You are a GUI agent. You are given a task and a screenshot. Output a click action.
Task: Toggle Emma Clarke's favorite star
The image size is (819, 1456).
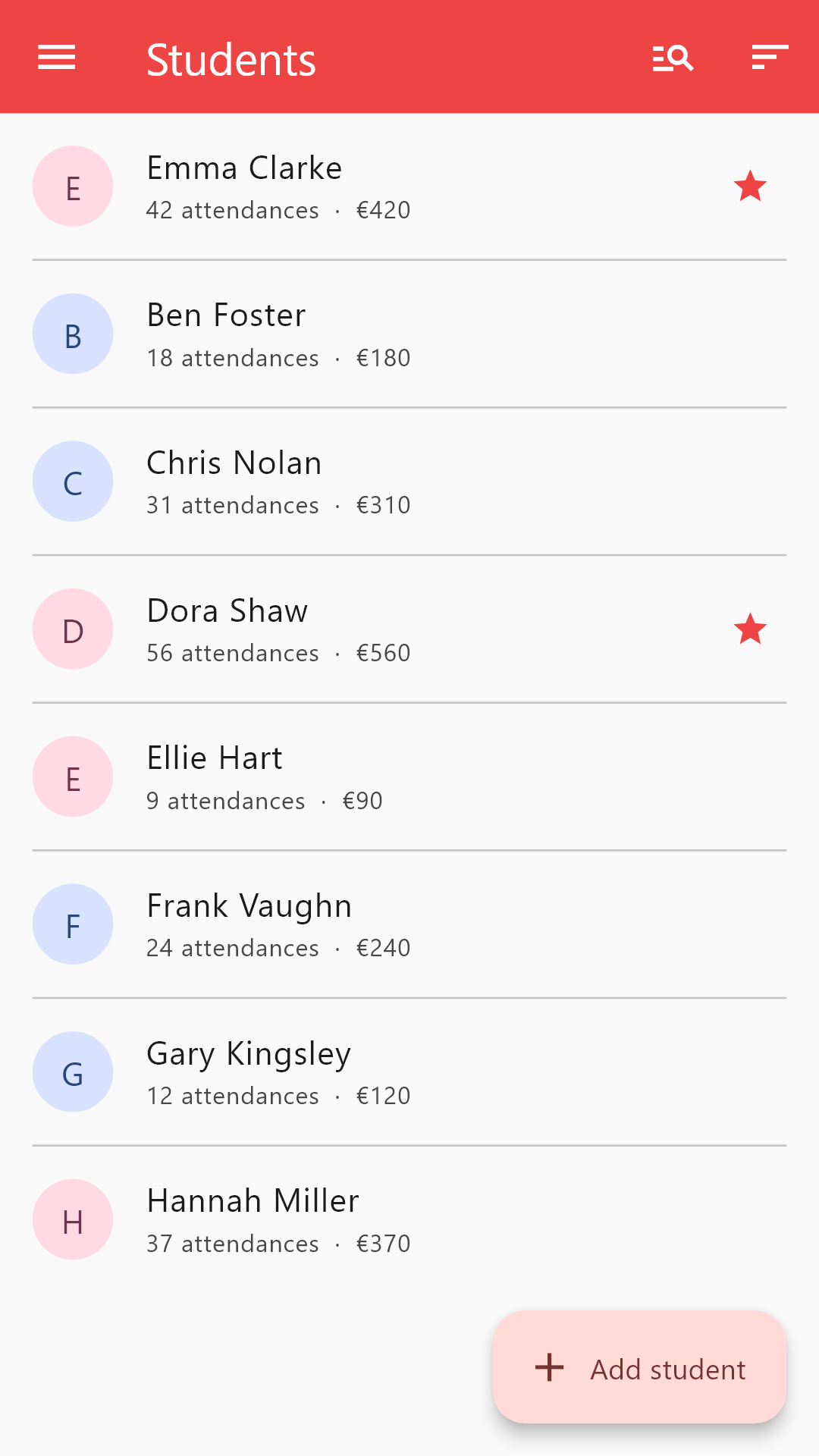click(x=750, y=187)
